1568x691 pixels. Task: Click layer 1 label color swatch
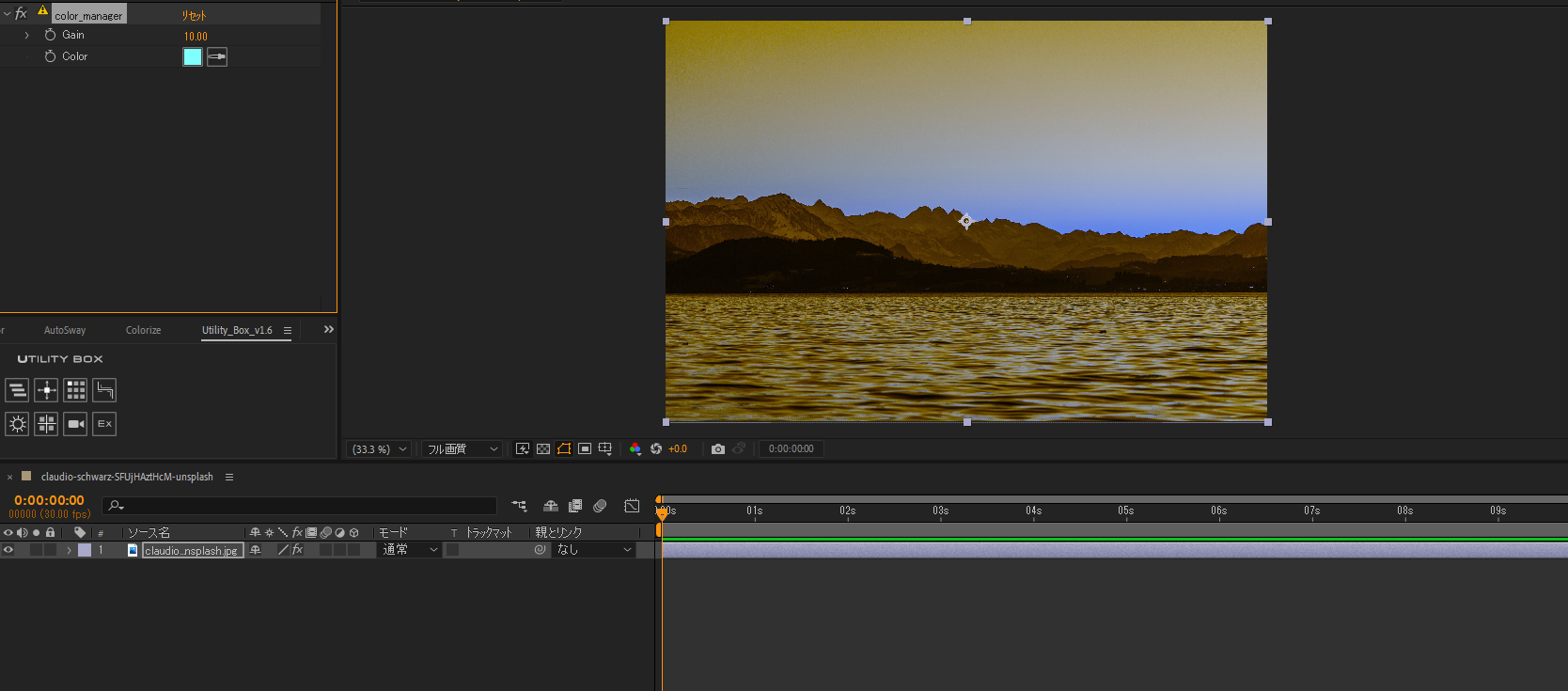tap(85, 550)
